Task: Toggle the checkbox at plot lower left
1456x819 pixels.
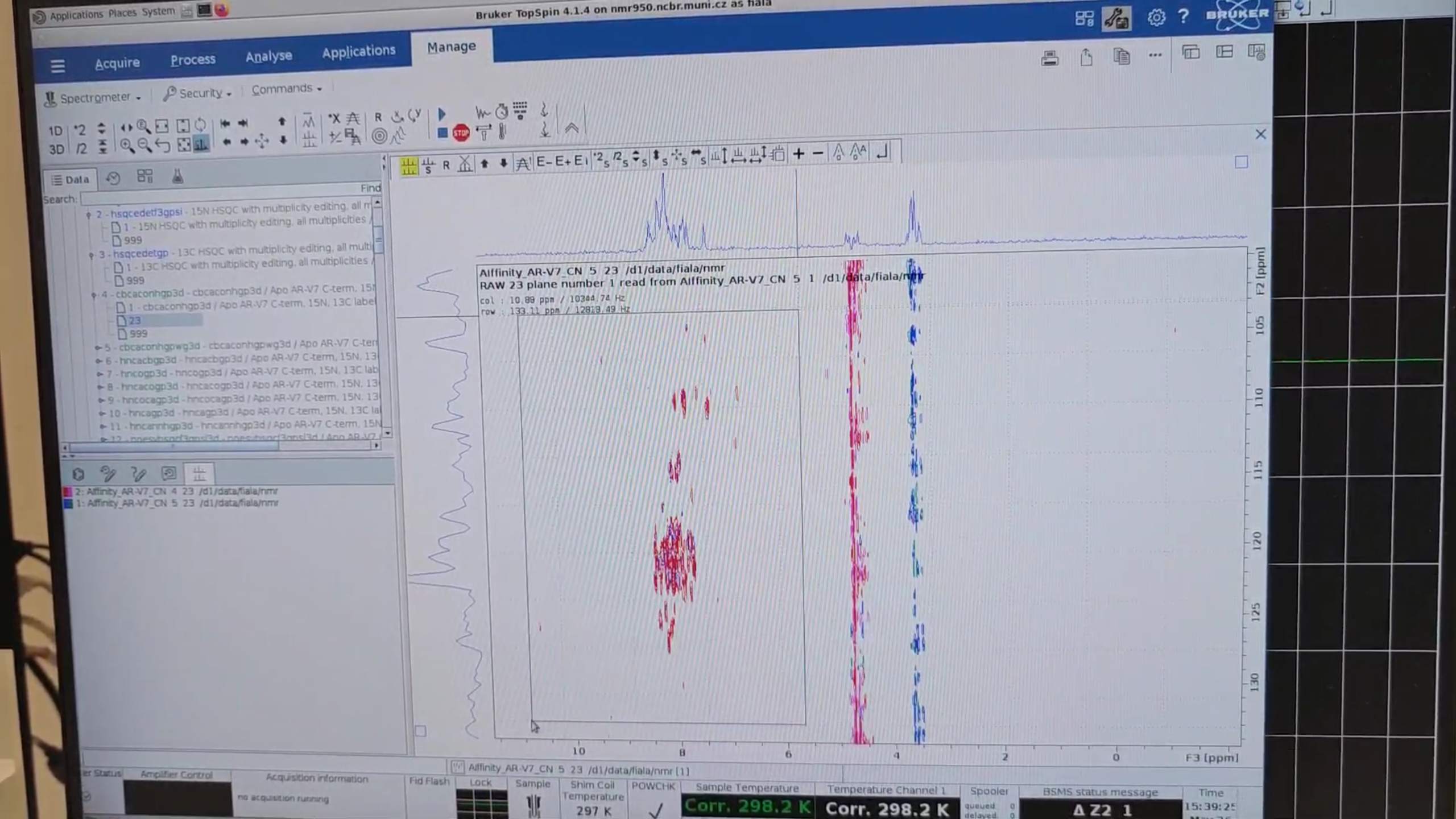Action: click(x=420, y=731)
